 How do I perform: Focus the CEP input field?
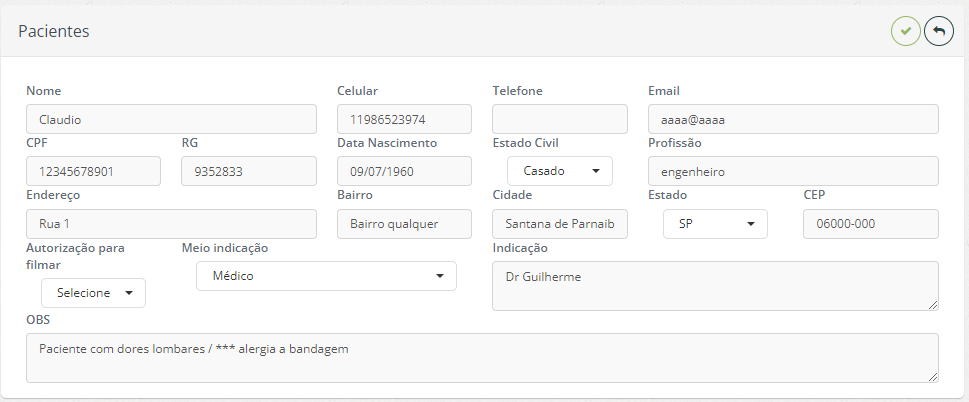(x=871, y=224)
